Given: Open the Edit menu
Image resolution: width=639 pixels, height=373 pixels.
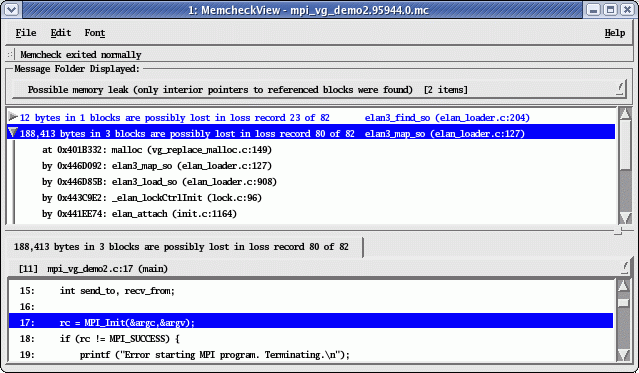Looking at the screenshot, I should click(x=61, y=33).
